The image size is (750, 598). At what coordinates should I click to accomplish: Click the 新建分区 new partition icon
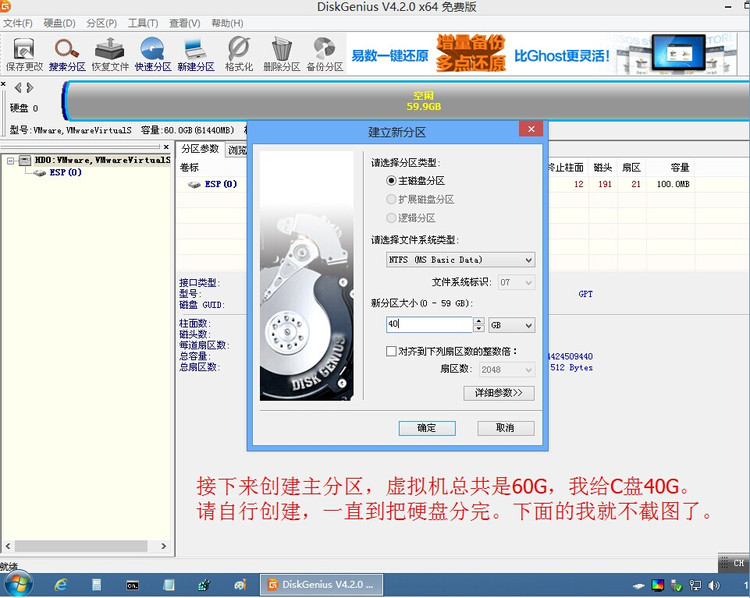[x=196, y=53]
